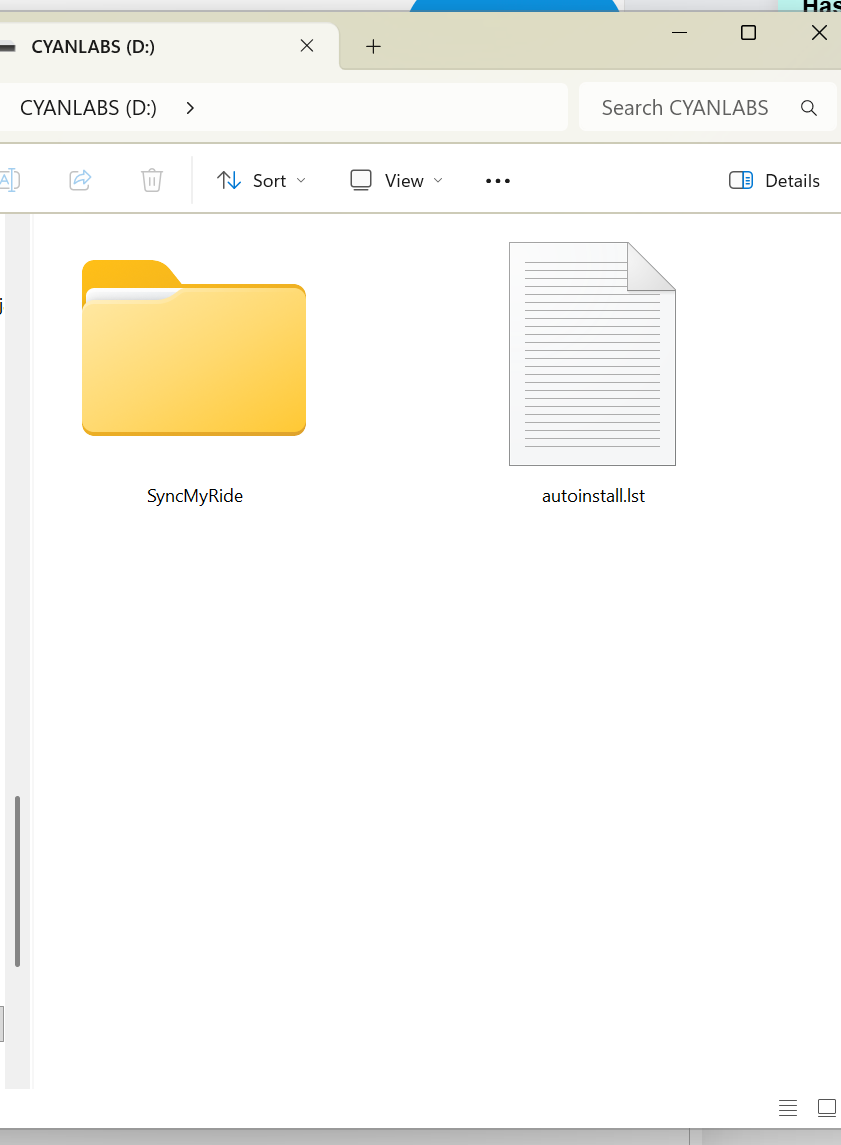Click the Search CYANLABS field
This screenshot has height=1145, width=841.
[685, 108]
